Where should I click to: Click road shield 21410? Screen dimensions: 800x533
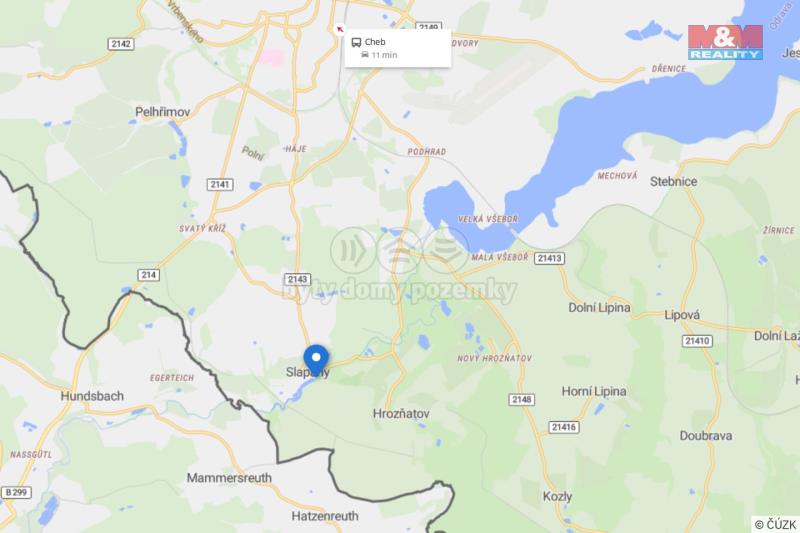(697, 341)
